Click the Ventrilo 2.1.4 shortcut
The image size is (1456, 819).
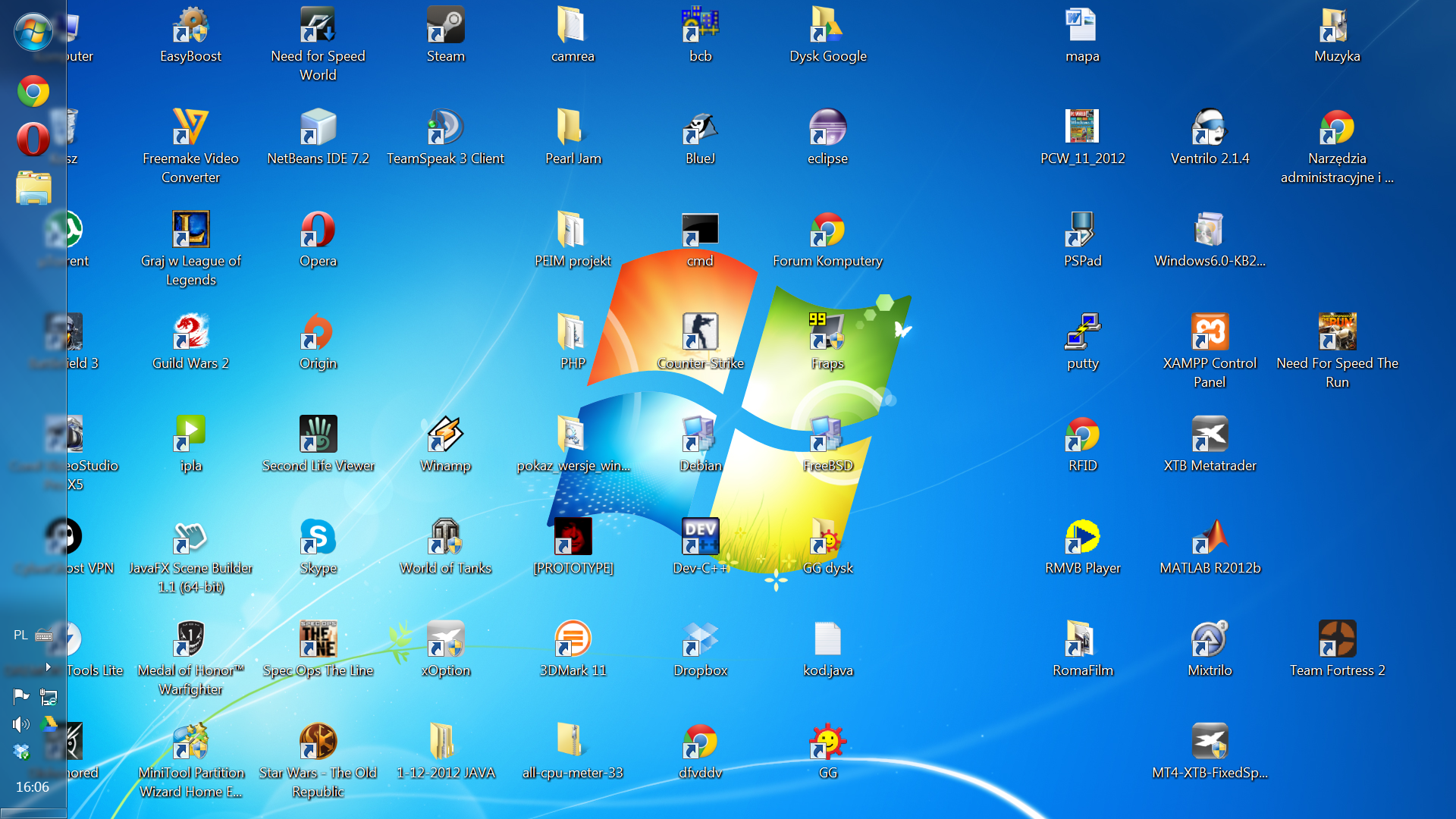pyautogui.click(x=1210, y=137)
